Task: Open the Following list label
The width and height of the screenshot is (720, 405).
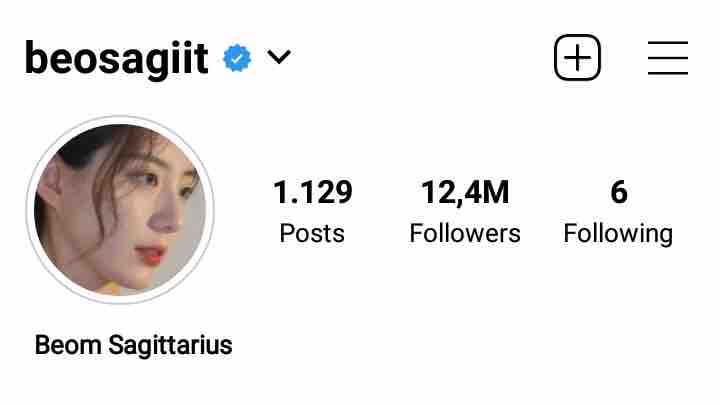Action: coord(618,234)
